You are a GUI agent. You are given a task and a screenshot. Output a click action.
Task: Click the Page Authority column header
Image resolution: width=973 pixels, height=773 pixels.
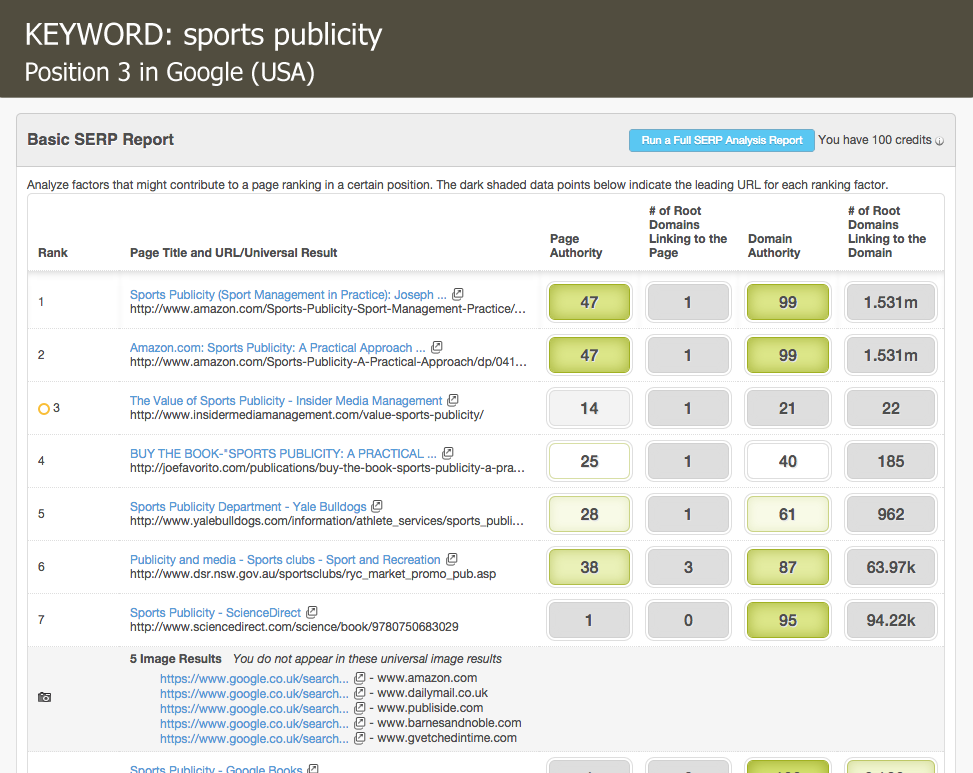tap(576, 246)
